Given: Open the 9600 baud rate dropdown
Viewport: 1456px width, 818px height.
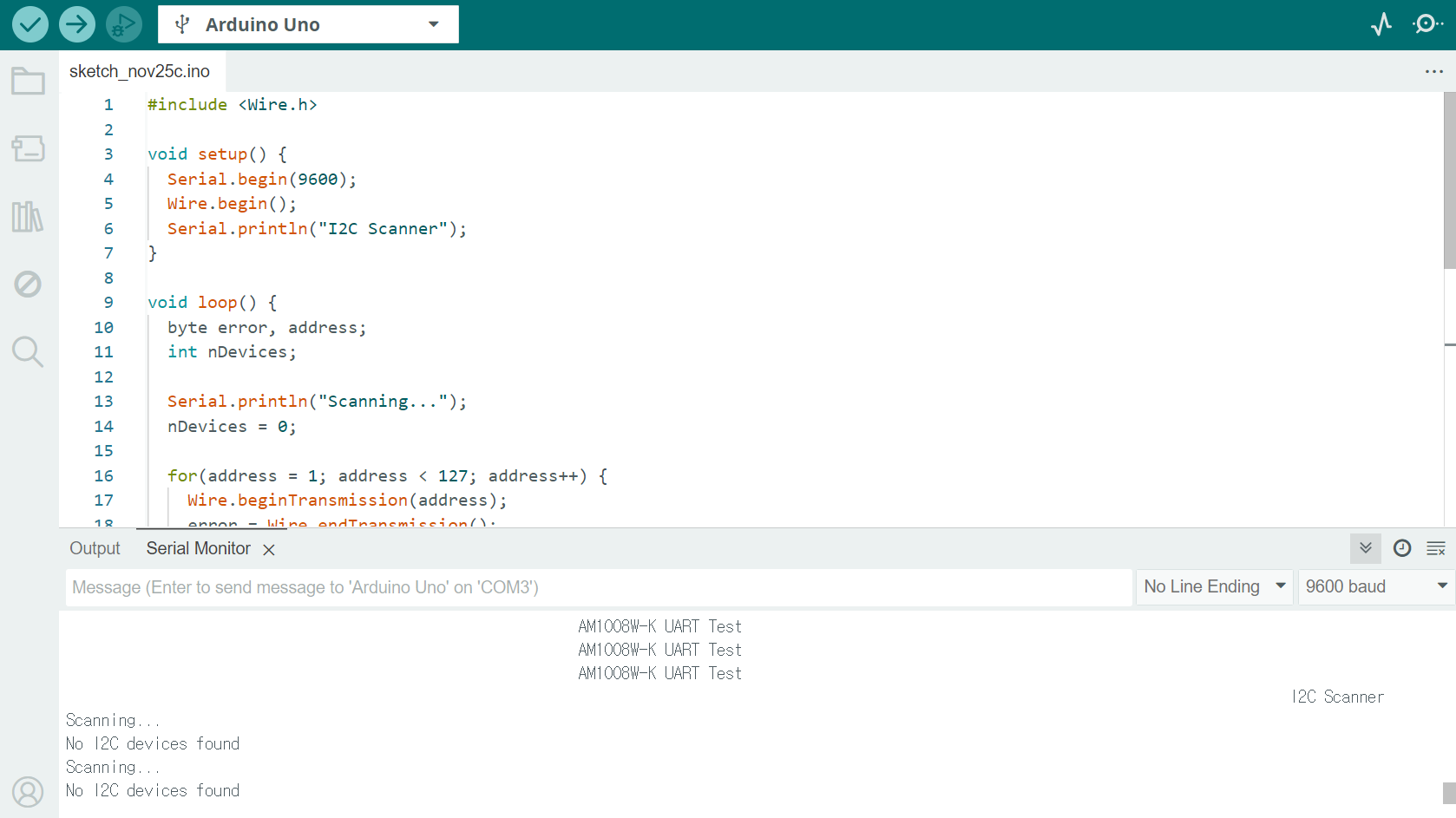Looking at the screenshot, I should tap(1375, 587).
